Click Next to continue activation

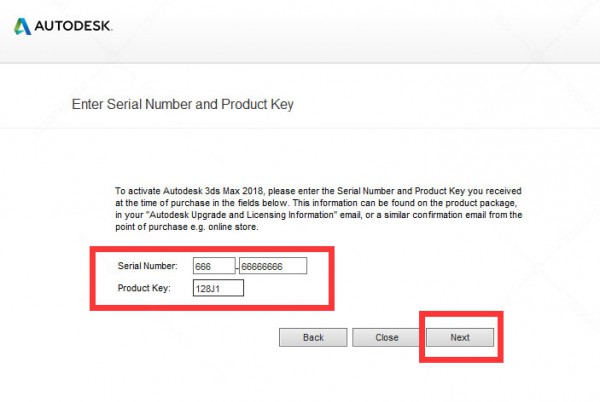[x=460, y=338]
